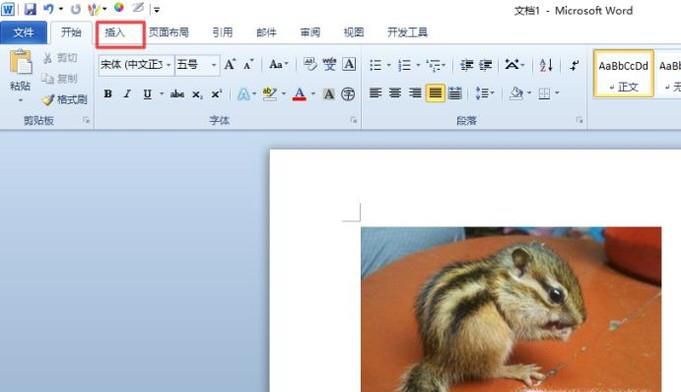This screenshot has width=681, height=392.
Task: Click Bullets list icon
Action: [375, 65]
